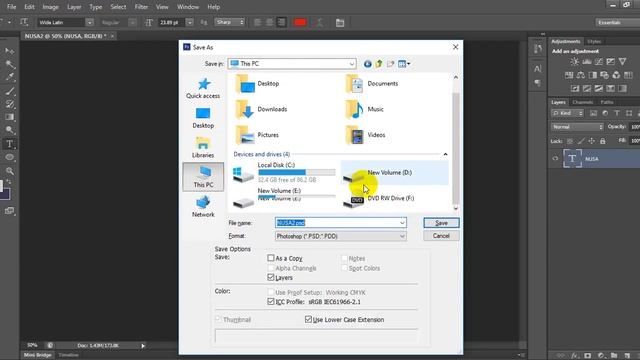
Task: Open the font size dropdown
Action: [x=189, y=22]
